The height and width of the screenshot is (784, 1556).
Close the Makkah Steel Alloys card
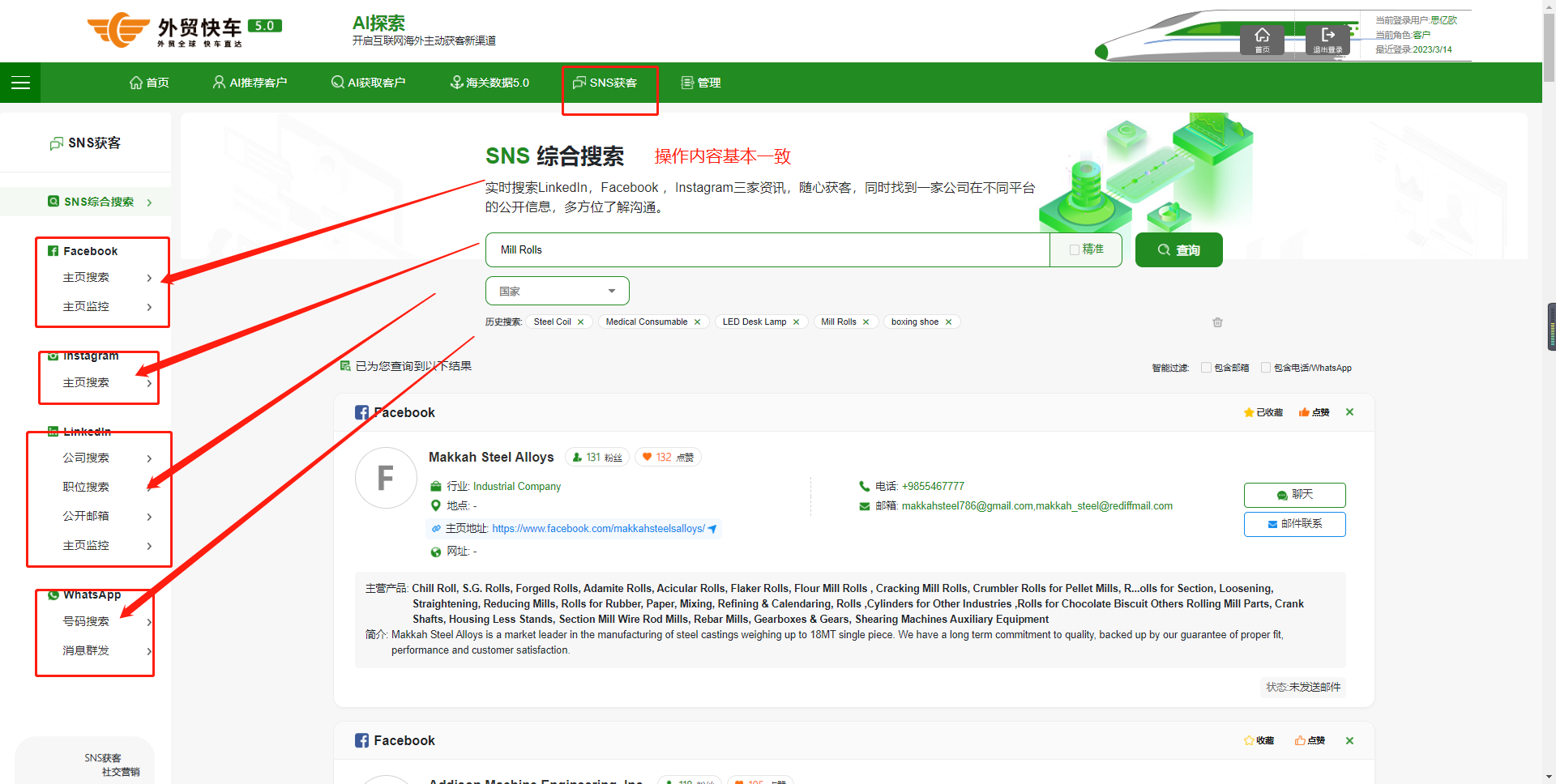(1349, 412)
